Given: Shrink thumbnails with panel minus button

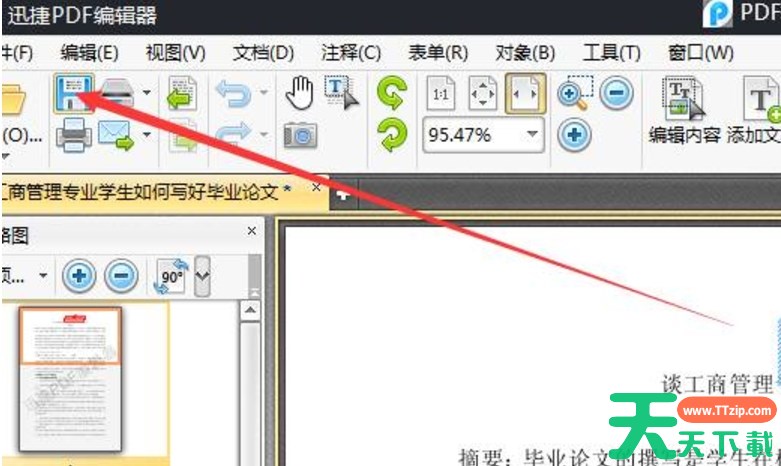Looking at the screenshot, I should pyautogui.click(x=121, y=275).
